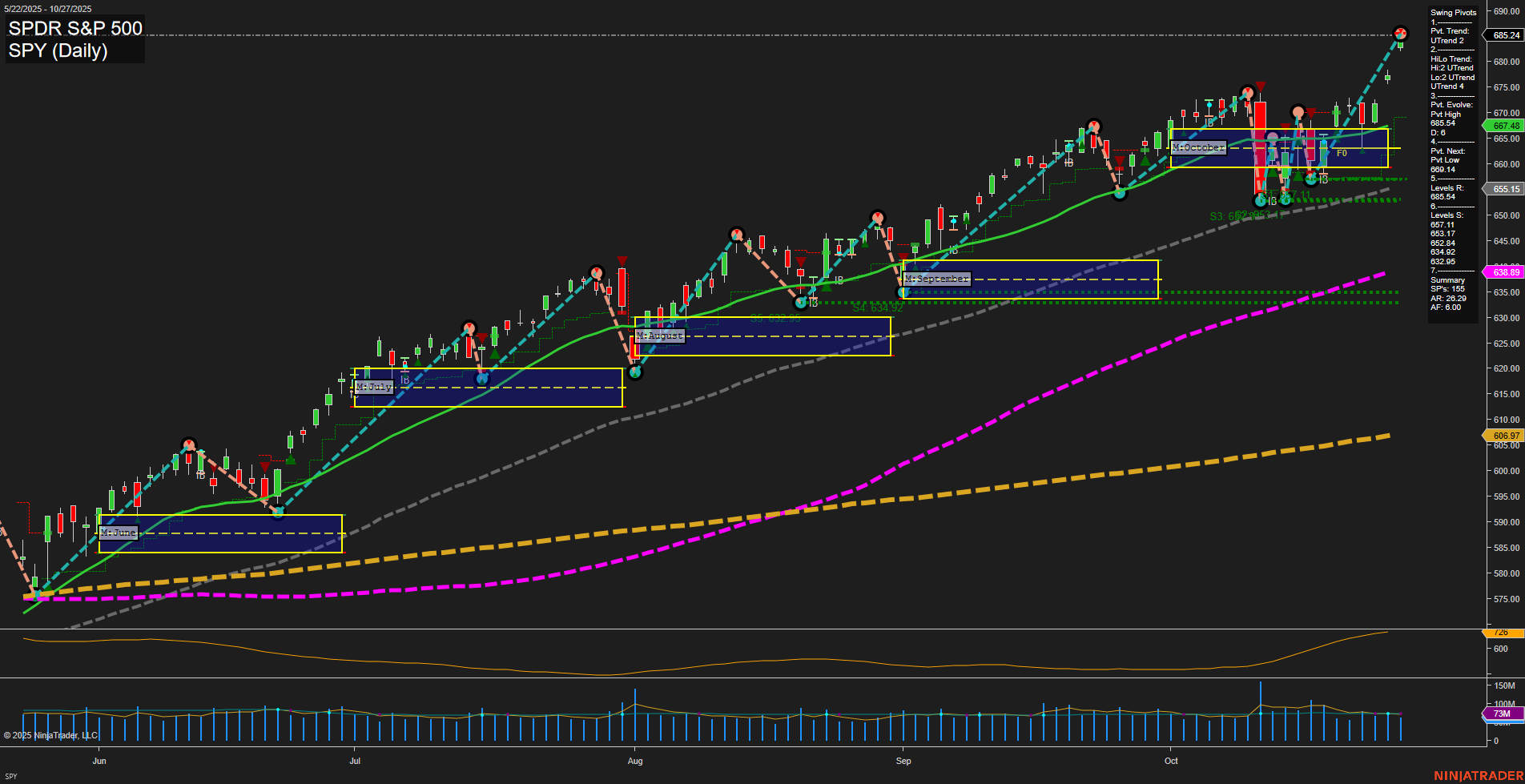
Task: Click the swing pivot low circle in late June
Action: [278, 512]
